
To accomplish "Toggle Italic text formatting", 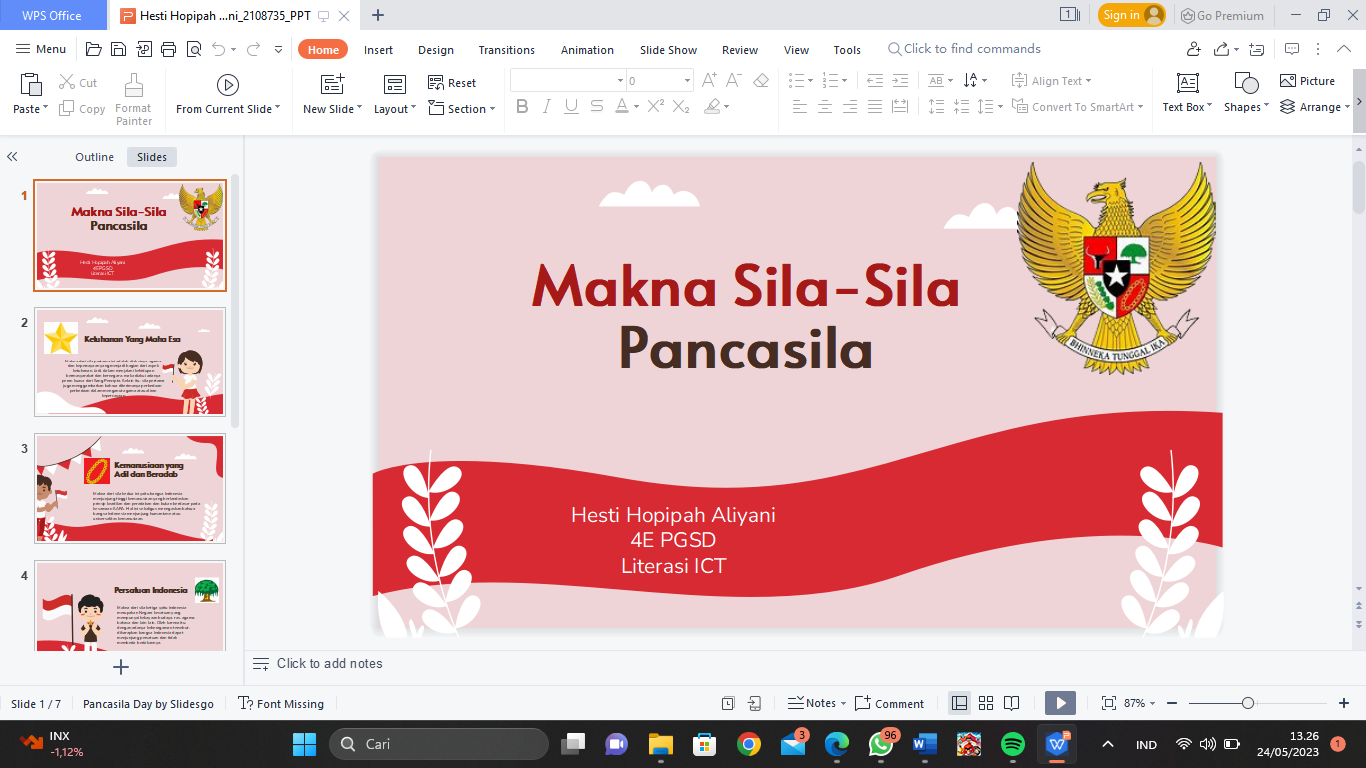I will click(546, 106).
